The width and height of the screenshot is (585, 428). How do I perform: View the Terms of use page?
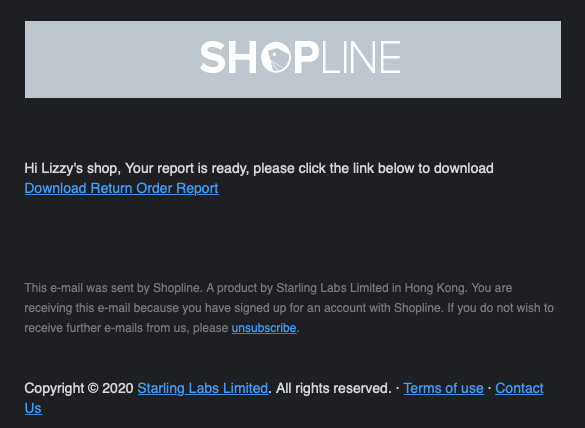[x=444, y=388]
